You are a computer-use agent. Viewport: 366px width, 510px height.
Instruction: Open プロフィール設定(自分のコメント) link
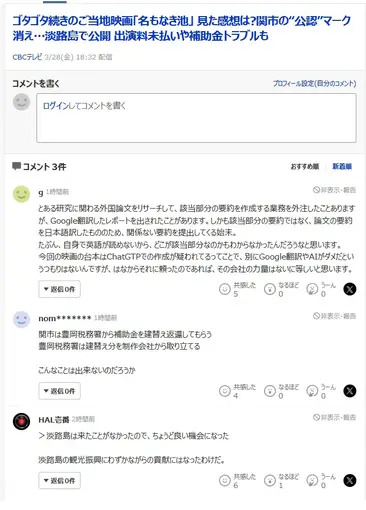click(314, 84)
